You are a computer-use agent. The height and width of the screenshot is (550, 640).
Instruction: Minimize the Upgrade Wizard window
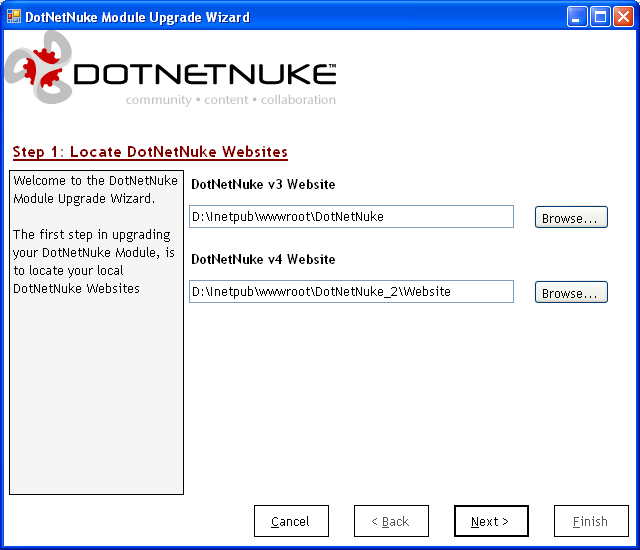(577, 17)
